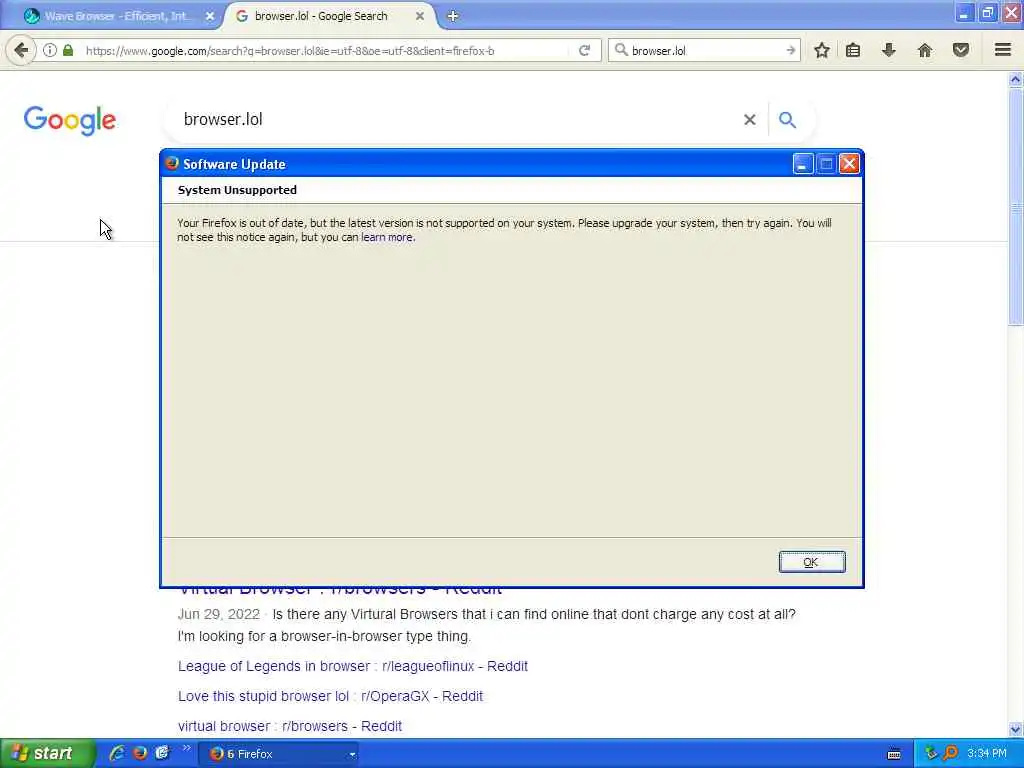Launch Firefox from quick launch bar
Screen dimensions: 1024x768
tap(140, 753)
